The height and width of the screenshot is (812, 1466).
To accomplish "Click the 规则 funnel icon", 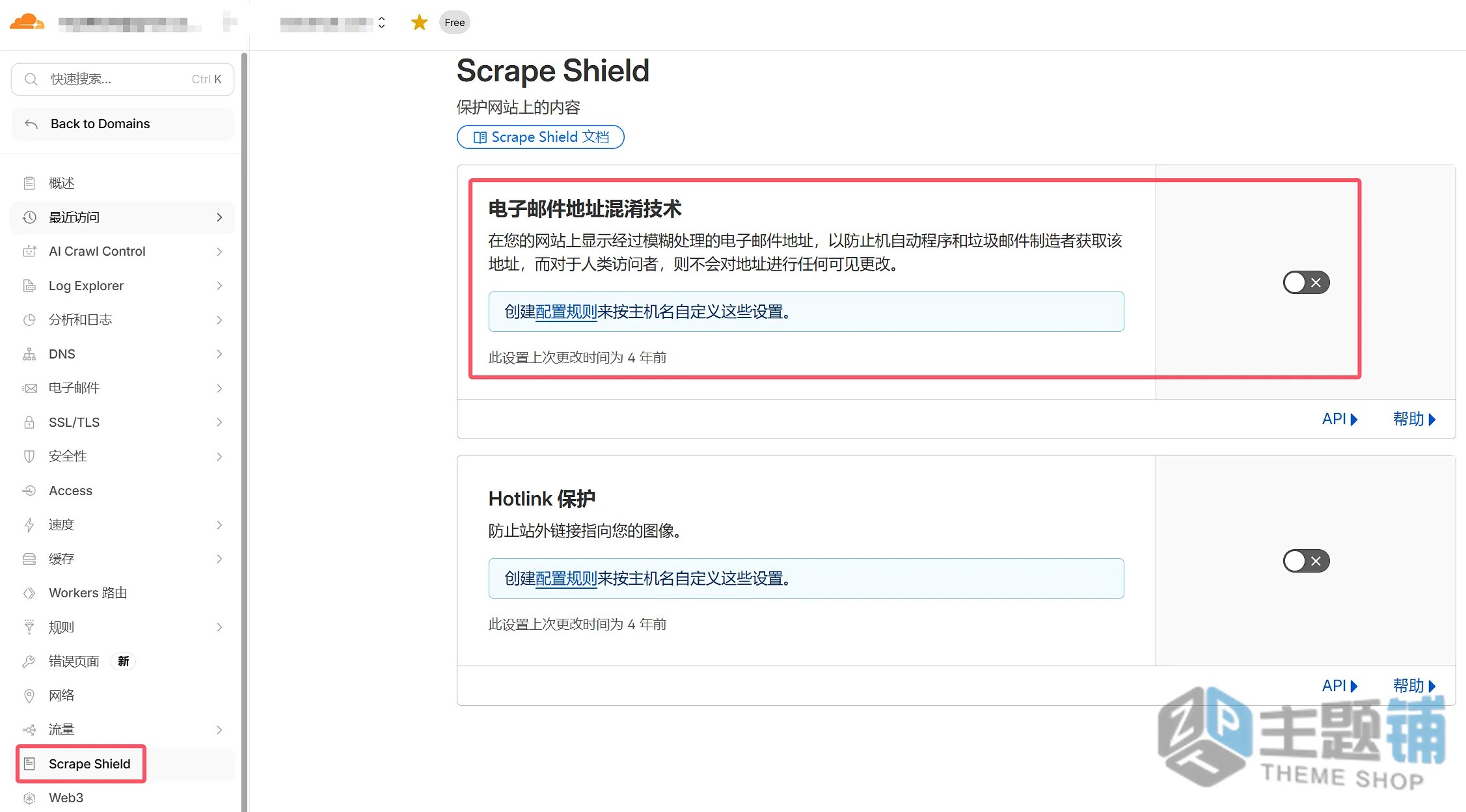I will (x=29, y=627).
